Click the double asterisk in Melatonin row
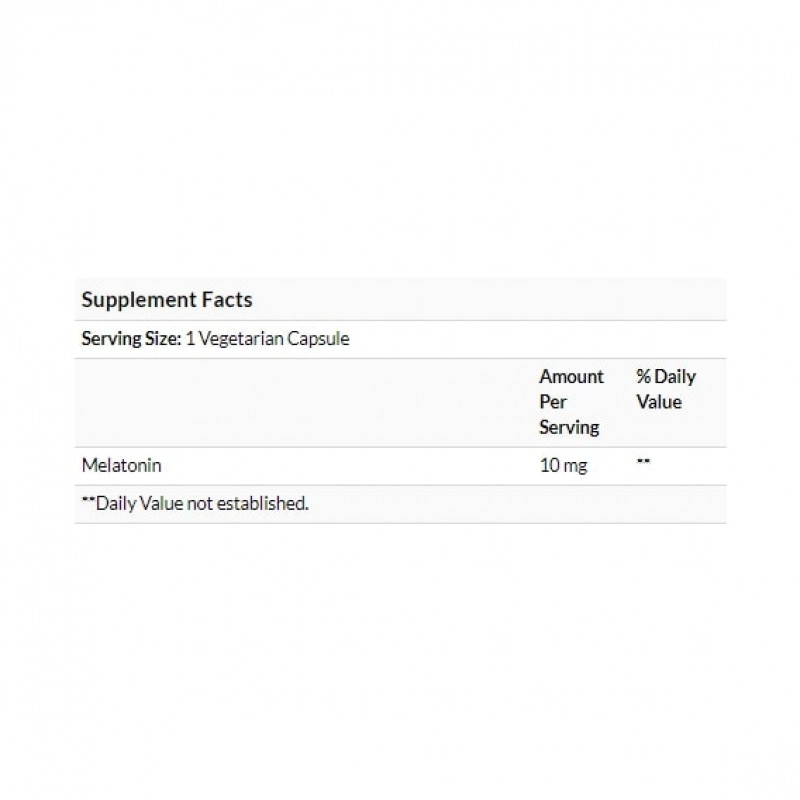This screenshot has height=800, width=800. point(643,464)
